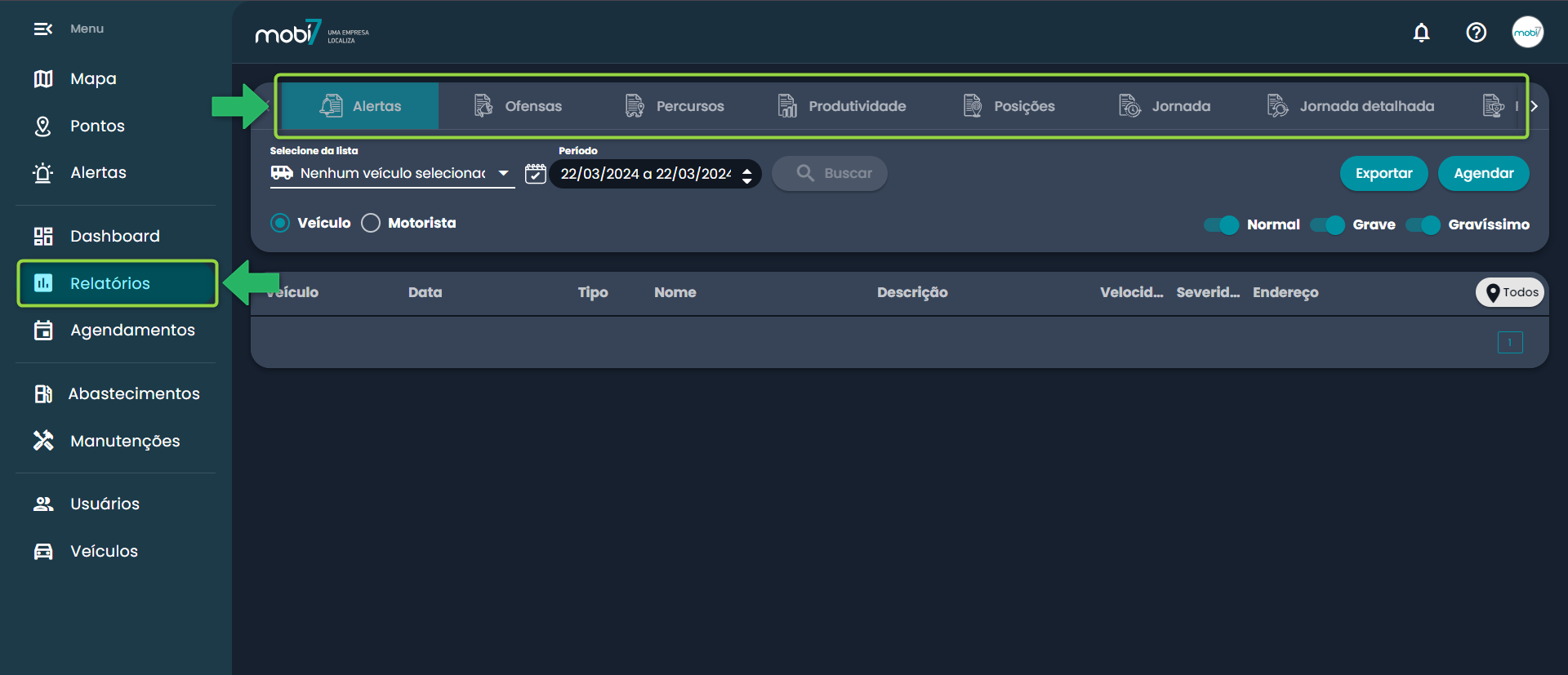Toggle the Grave severity switch
This screenshot has width=1568, height=675.
[x=1328, y=225]
